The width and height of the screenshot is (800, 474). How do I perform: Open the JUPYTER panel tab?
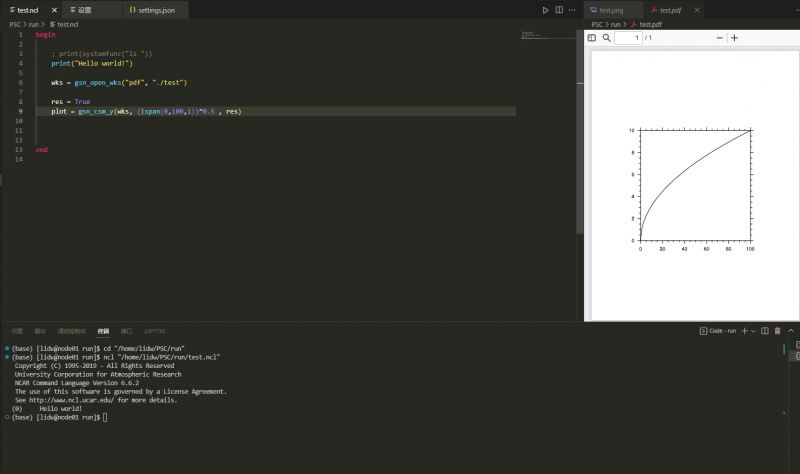pyautogui.click(x=154, y=330)
